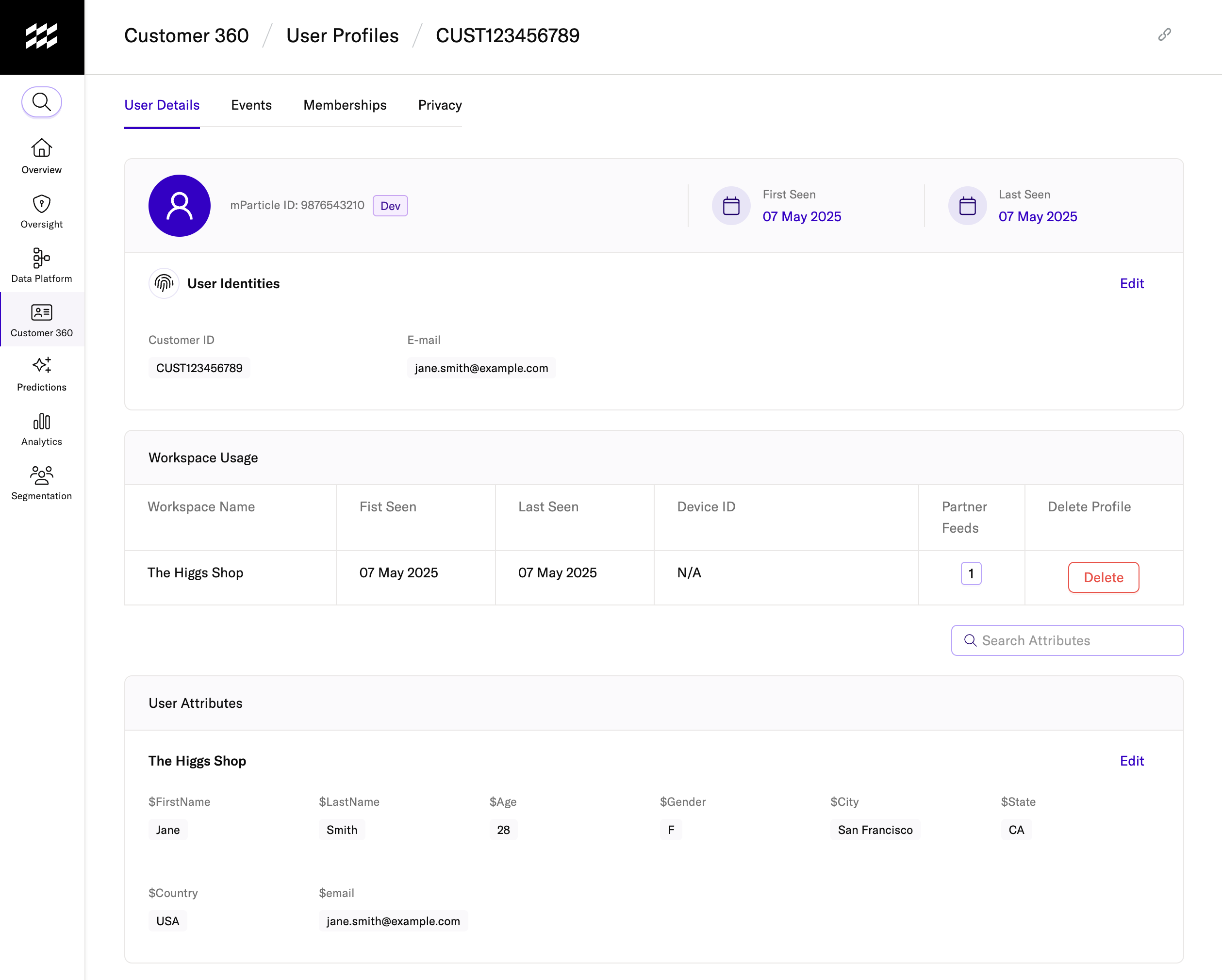This screenshot has width=1222, height=980.
Task: Click the Customer 360 breadcrumb link
Action: [186, 36]
